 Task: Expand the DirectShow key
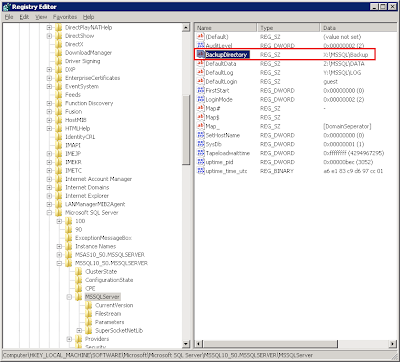(x=49, y=36)
